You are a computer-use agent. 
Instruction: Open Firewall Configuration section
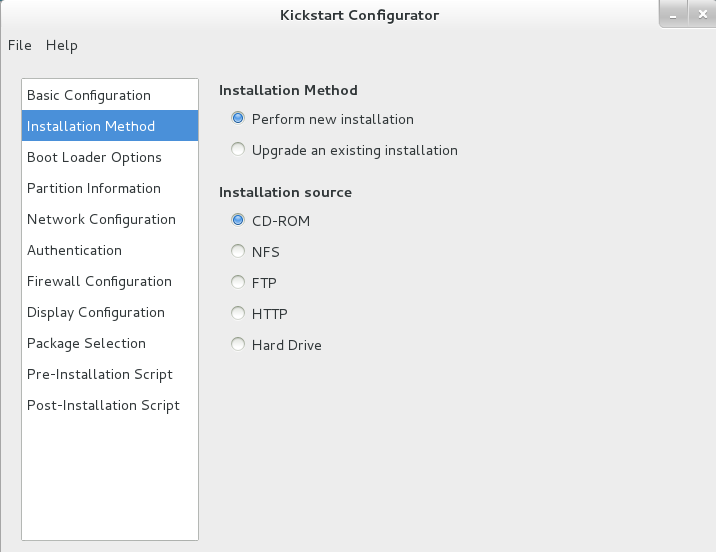[99, 281]
